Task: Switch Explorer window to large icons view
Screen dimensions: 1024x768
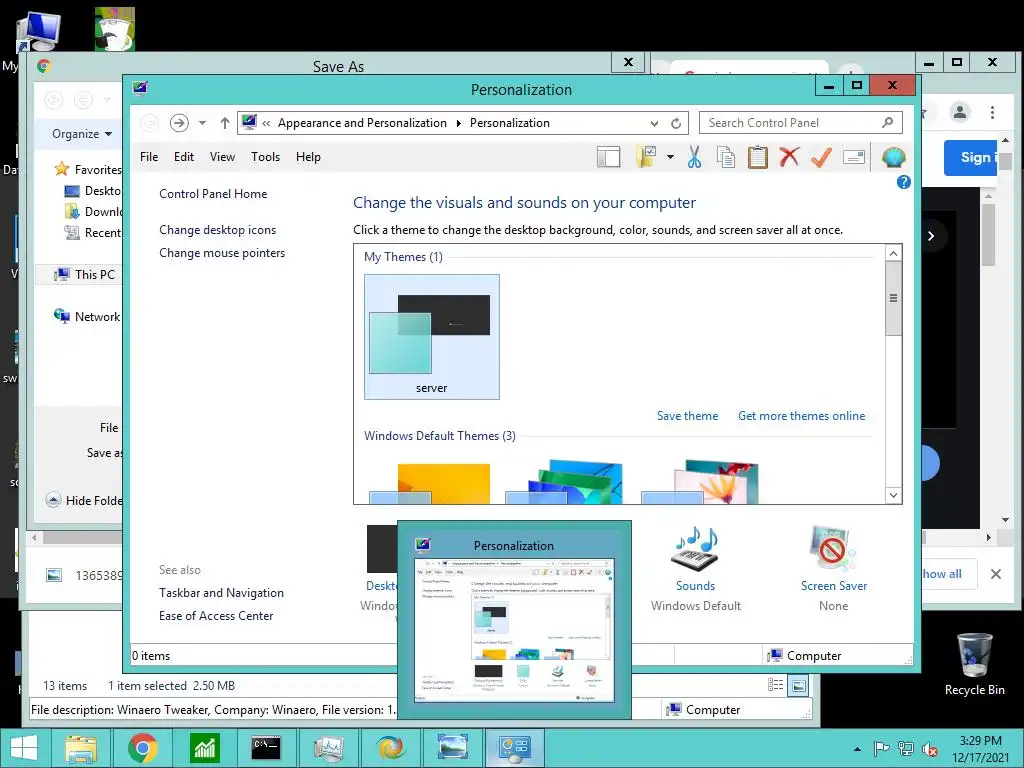Action: 799,685
